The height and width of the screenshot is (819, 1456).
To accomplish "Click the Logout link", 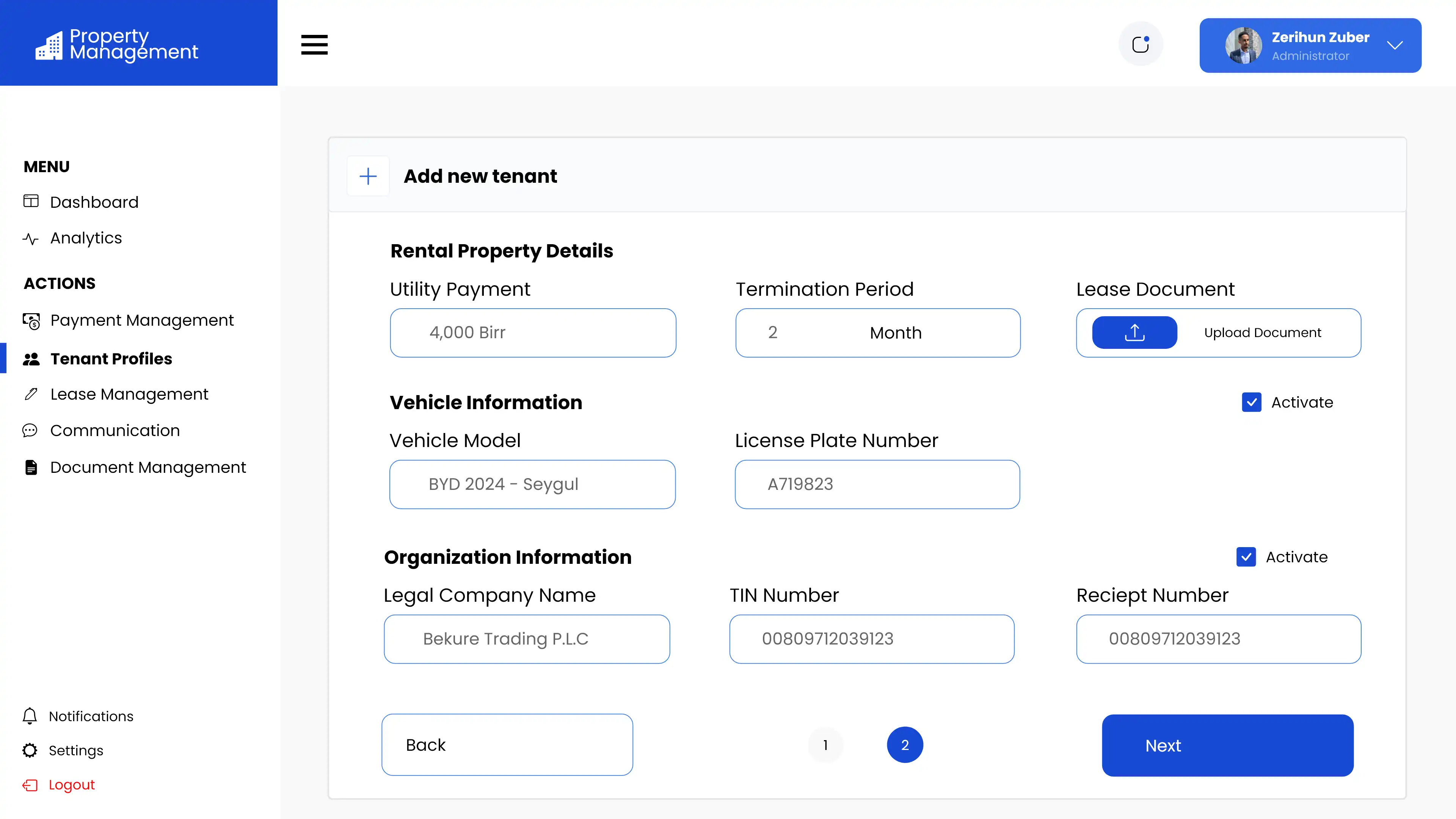I will 71,784.
